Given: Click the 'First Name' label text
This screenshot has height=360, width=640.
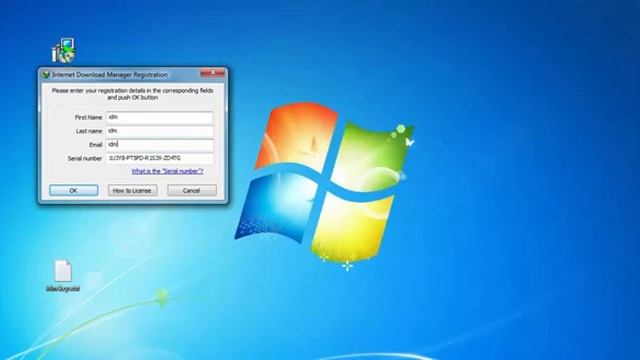Looking at the screenshot, I should tap(88, 118).
